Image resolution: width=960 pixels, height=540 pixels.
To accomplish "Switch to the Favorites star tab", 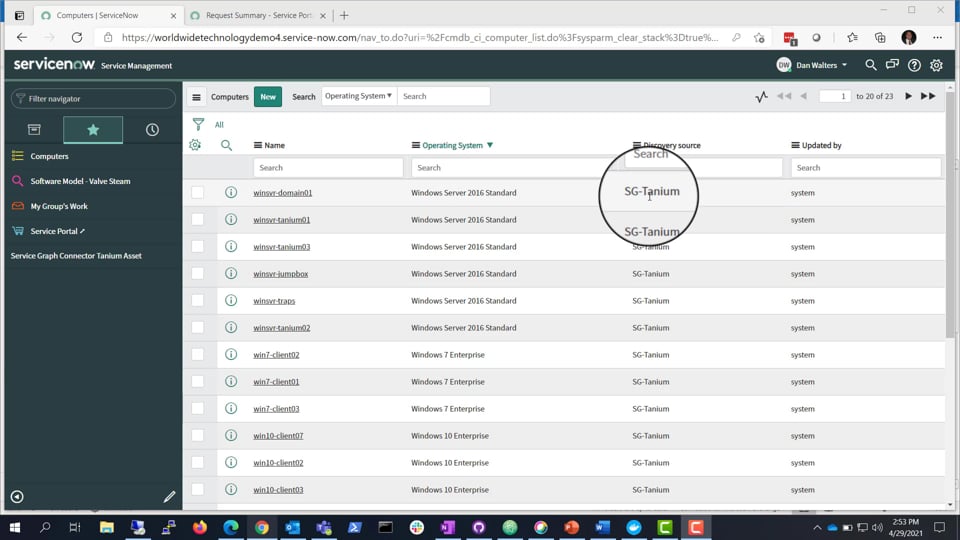I will [x=93, y=130].
